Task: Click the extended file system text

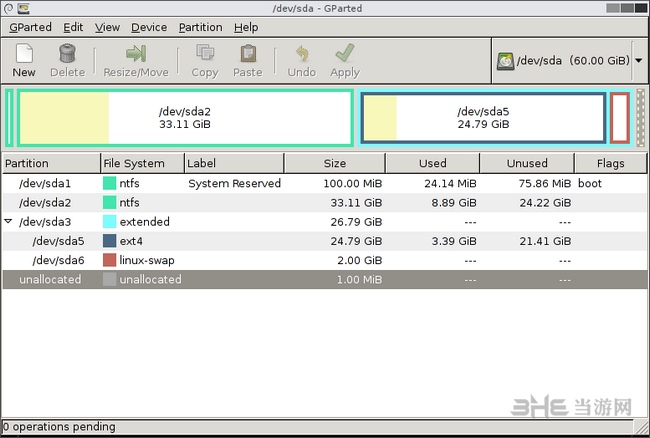Action: tap(144, 222)
